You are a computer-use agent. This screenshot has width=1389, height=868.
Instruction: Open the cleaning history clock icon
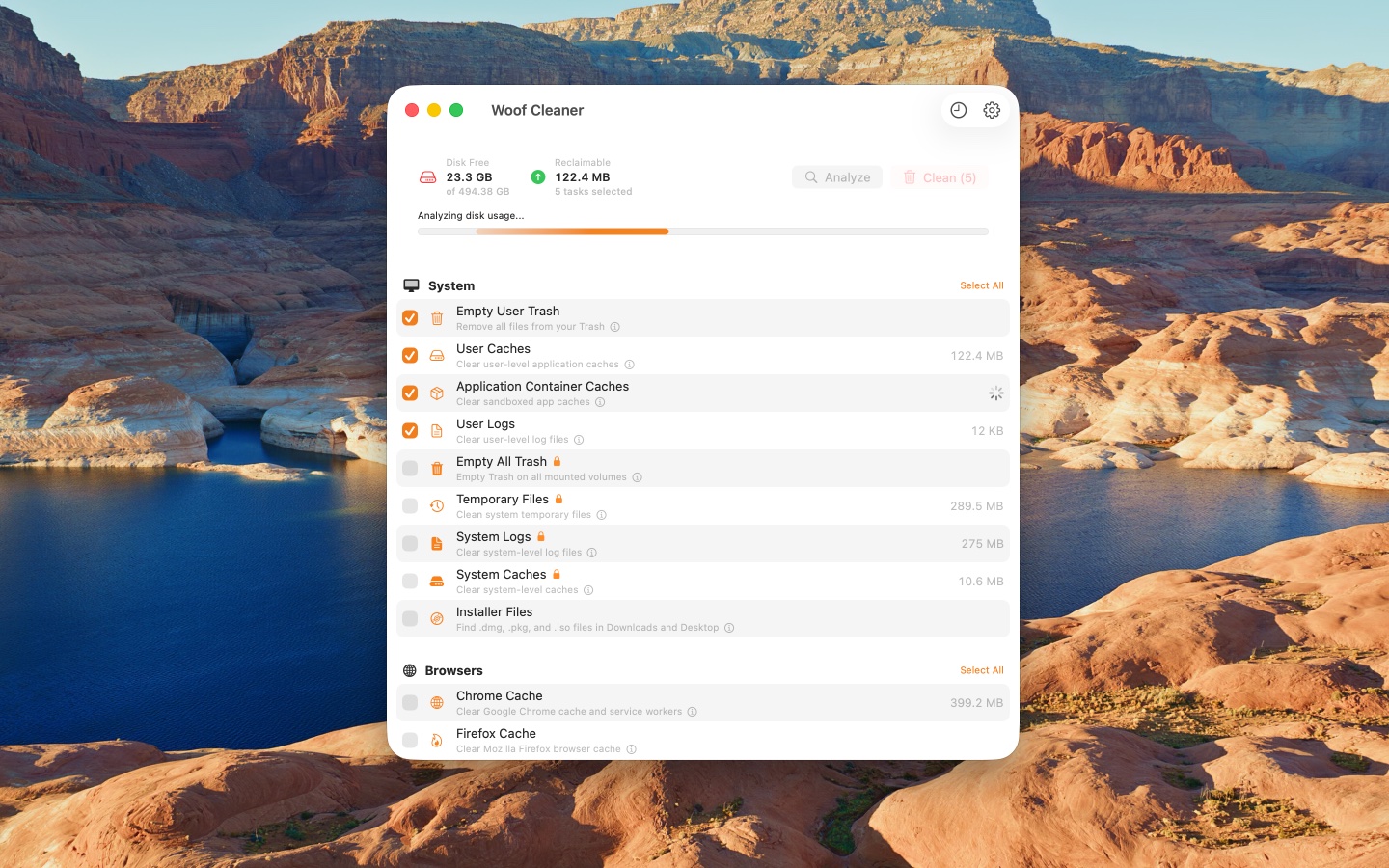point(958,110)
